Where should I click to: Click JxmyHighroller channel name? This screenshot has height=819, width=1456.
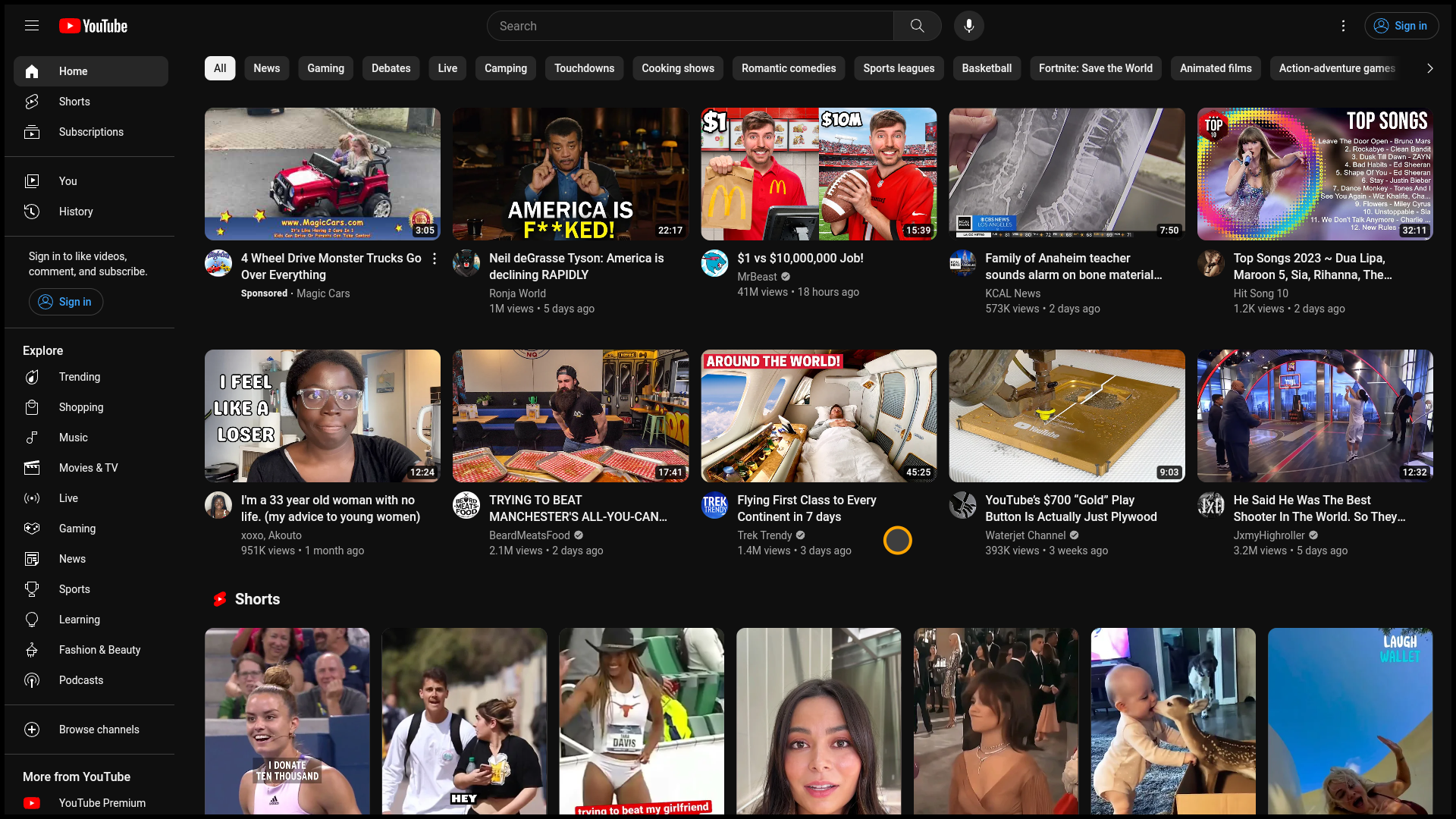[1269, 535]
